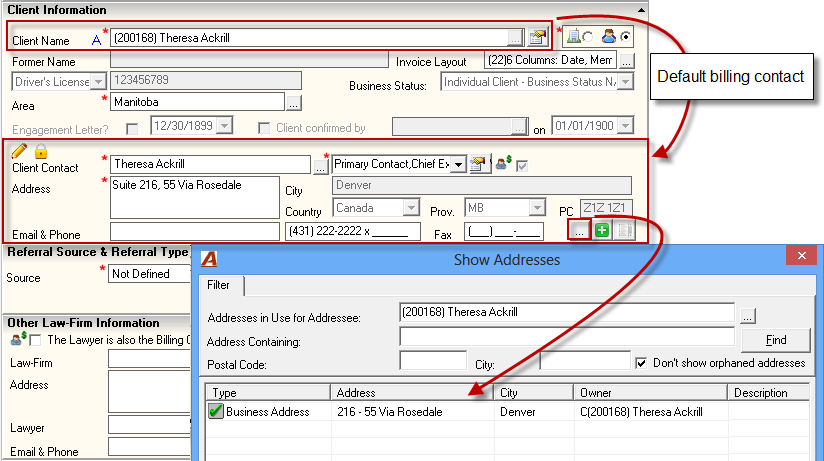Viewport: 824px width, 461px height.
Task: Close the Show Addresses dialog
Action: point(801,255)
